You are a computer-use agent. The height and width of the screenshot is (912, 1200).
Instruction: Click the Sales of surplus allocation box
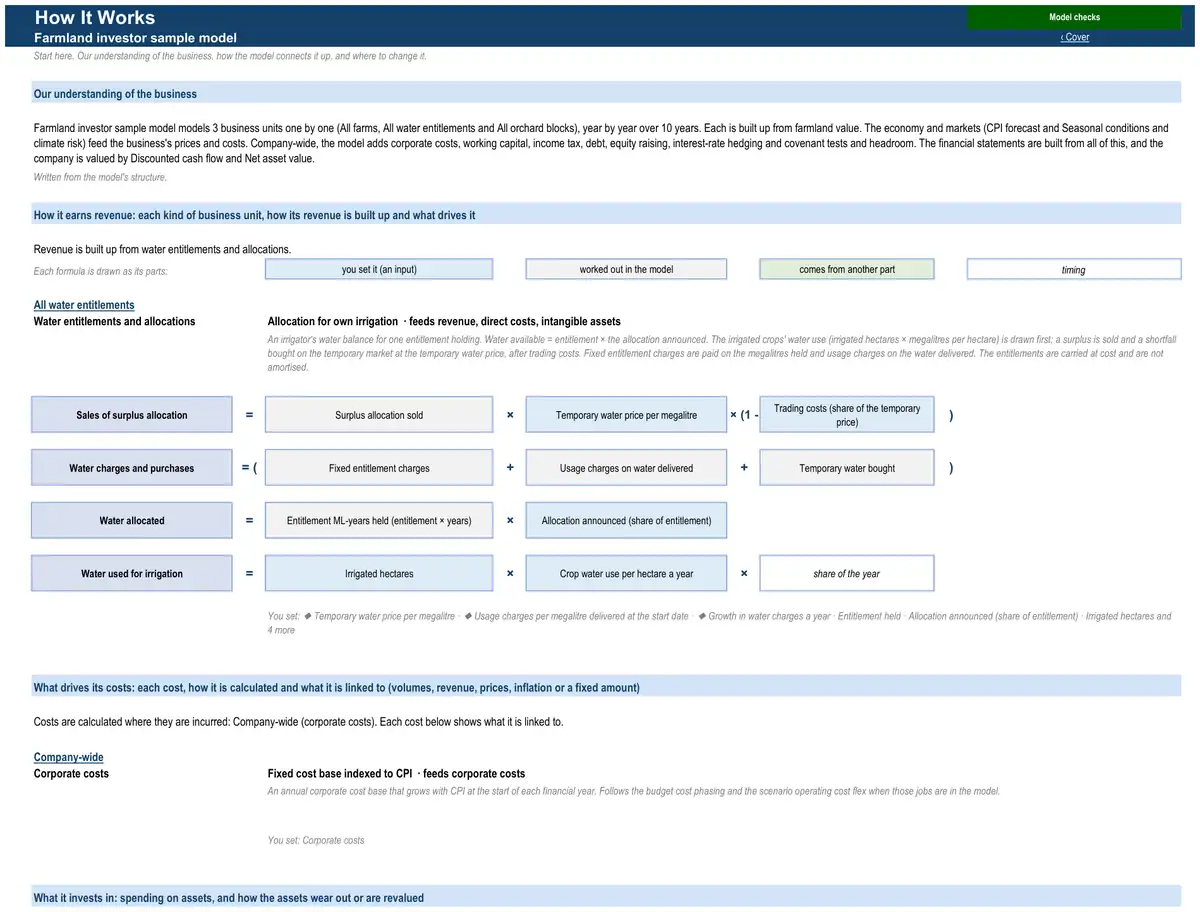point(132,415)
